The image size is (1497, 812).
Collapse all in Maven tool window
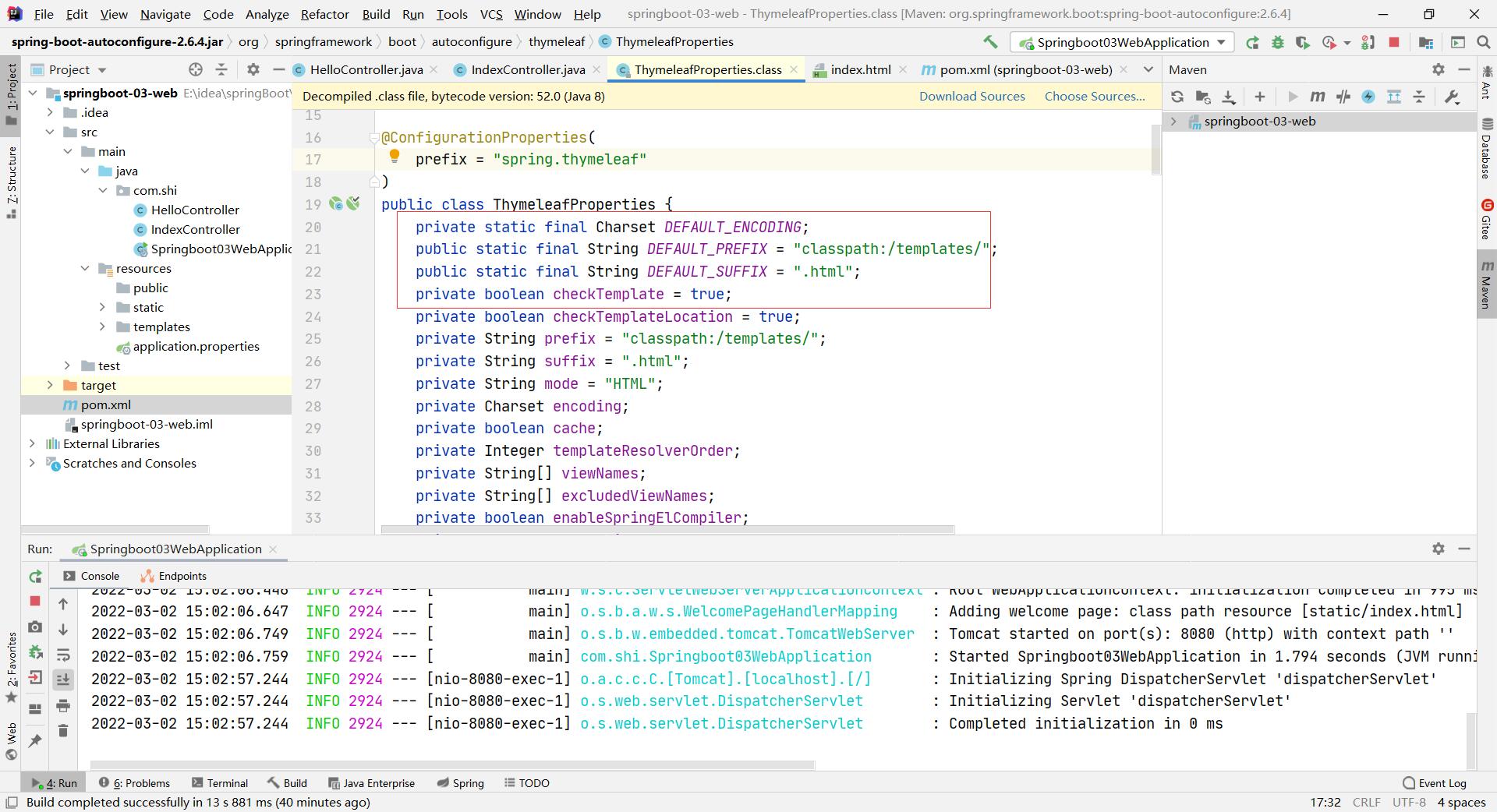click(x=1419, y=97)
